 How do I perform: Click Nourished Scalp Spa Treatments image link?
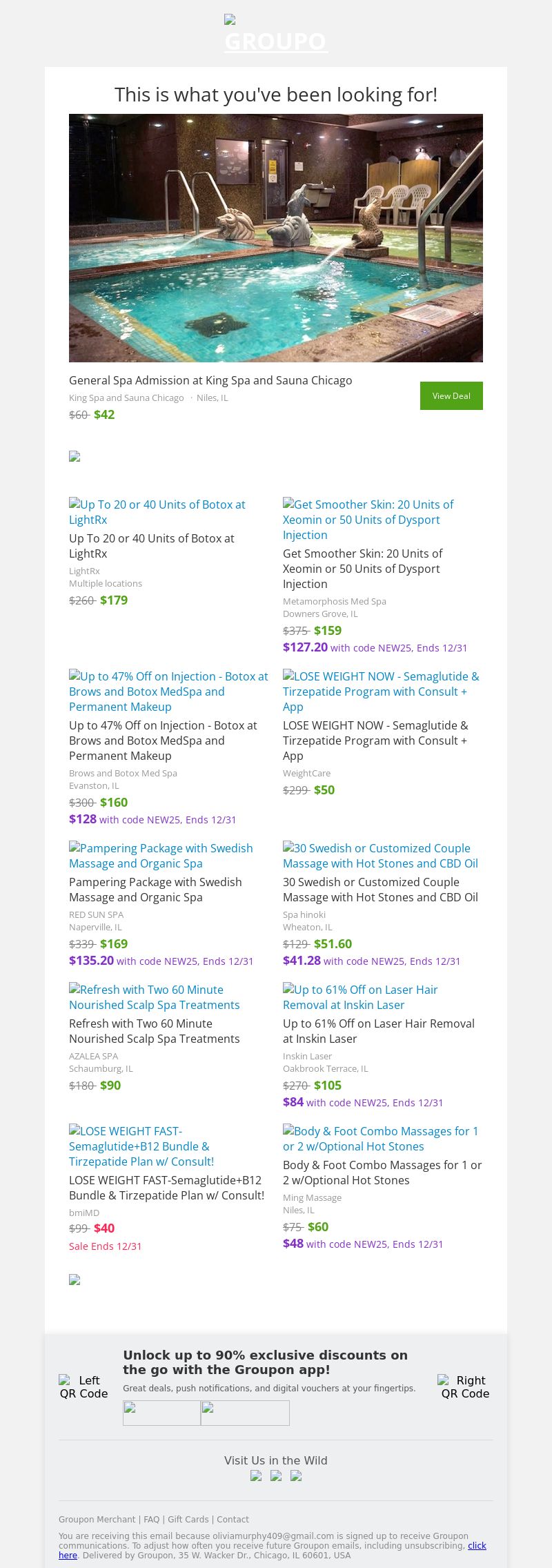pyautogui.click(x=155, y=997)
